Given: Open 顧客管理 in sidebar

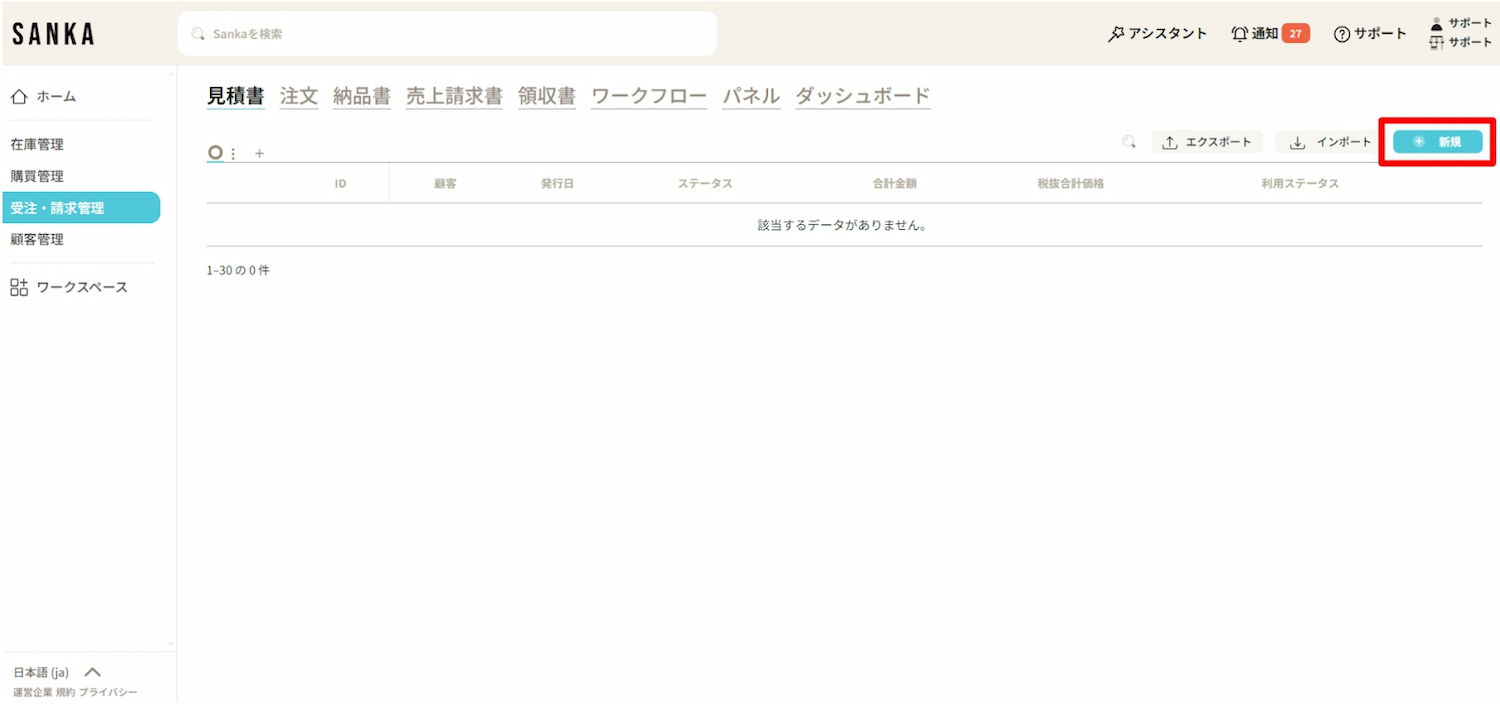Looking at the screenshot, I should (37, 240).
